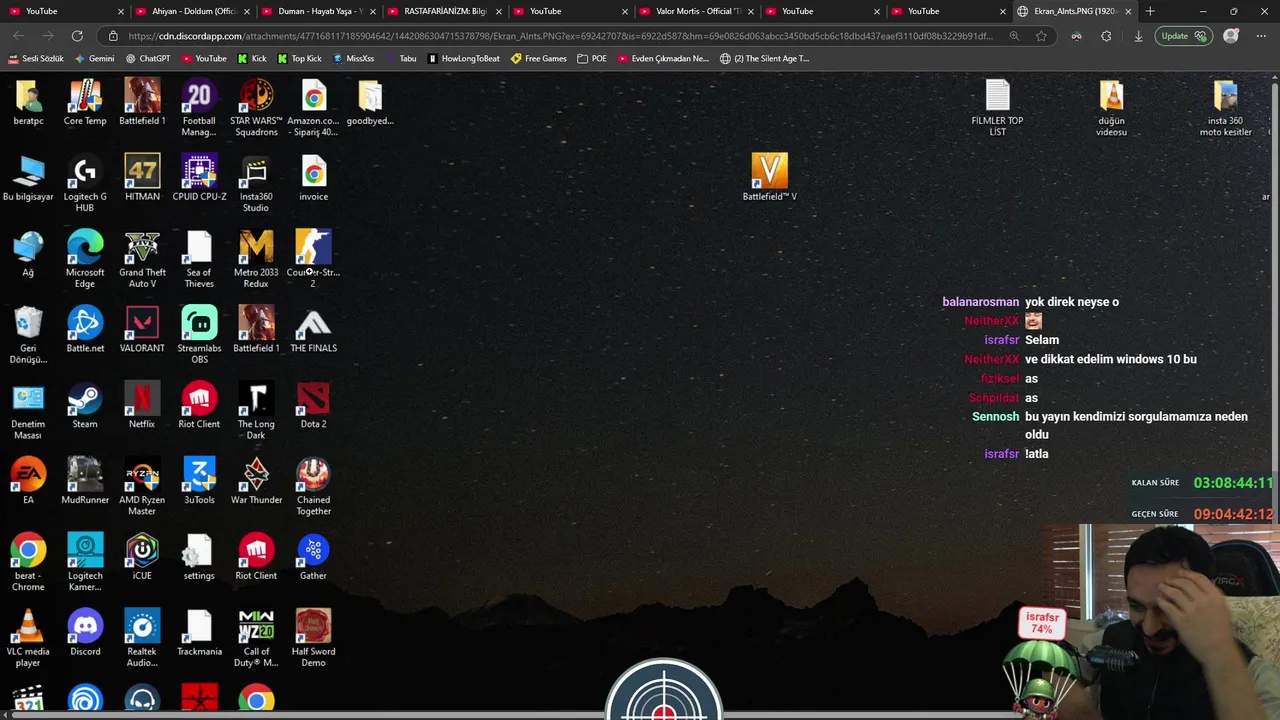The image size is (1280, 720).
Task: Open the Football Manager 20 desktop icon
Action: [199, 108]
